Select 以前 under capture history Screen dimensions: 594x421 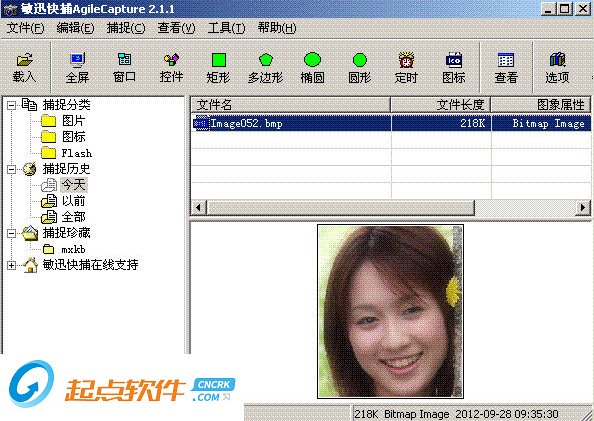(73, 201)
